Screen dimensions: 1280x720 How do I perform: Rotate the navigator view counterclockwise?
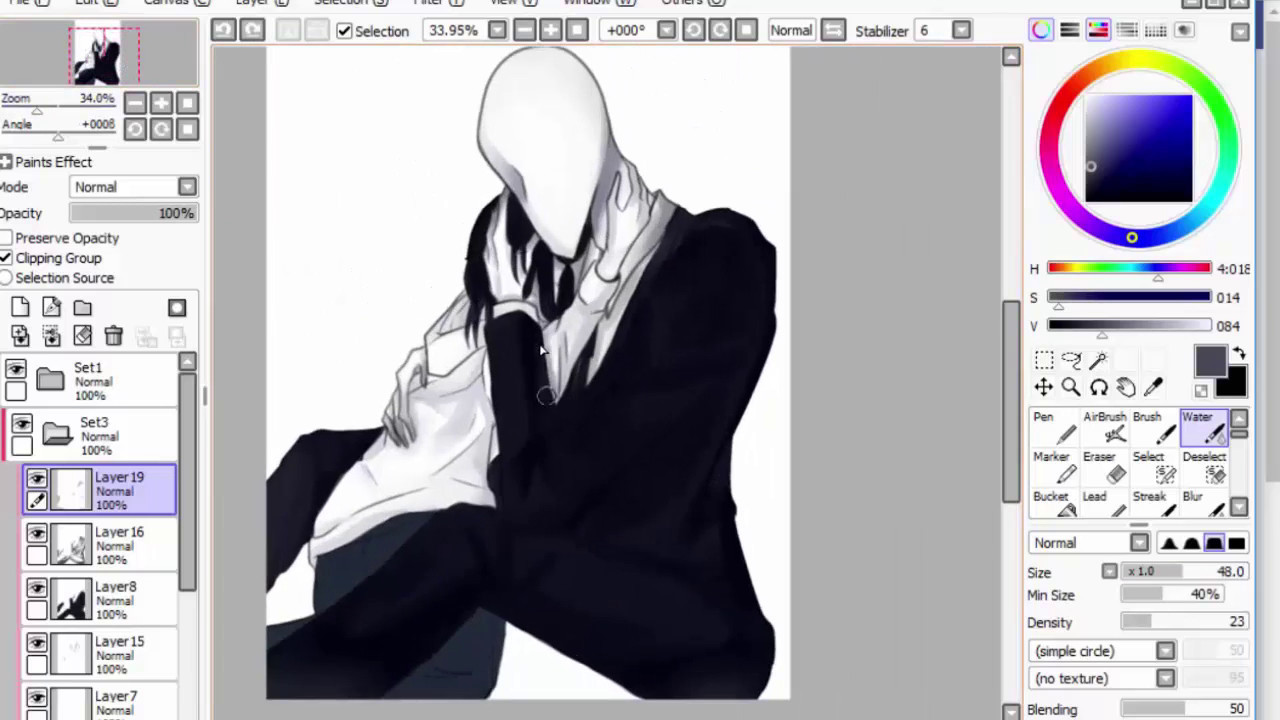pos(135,129)
